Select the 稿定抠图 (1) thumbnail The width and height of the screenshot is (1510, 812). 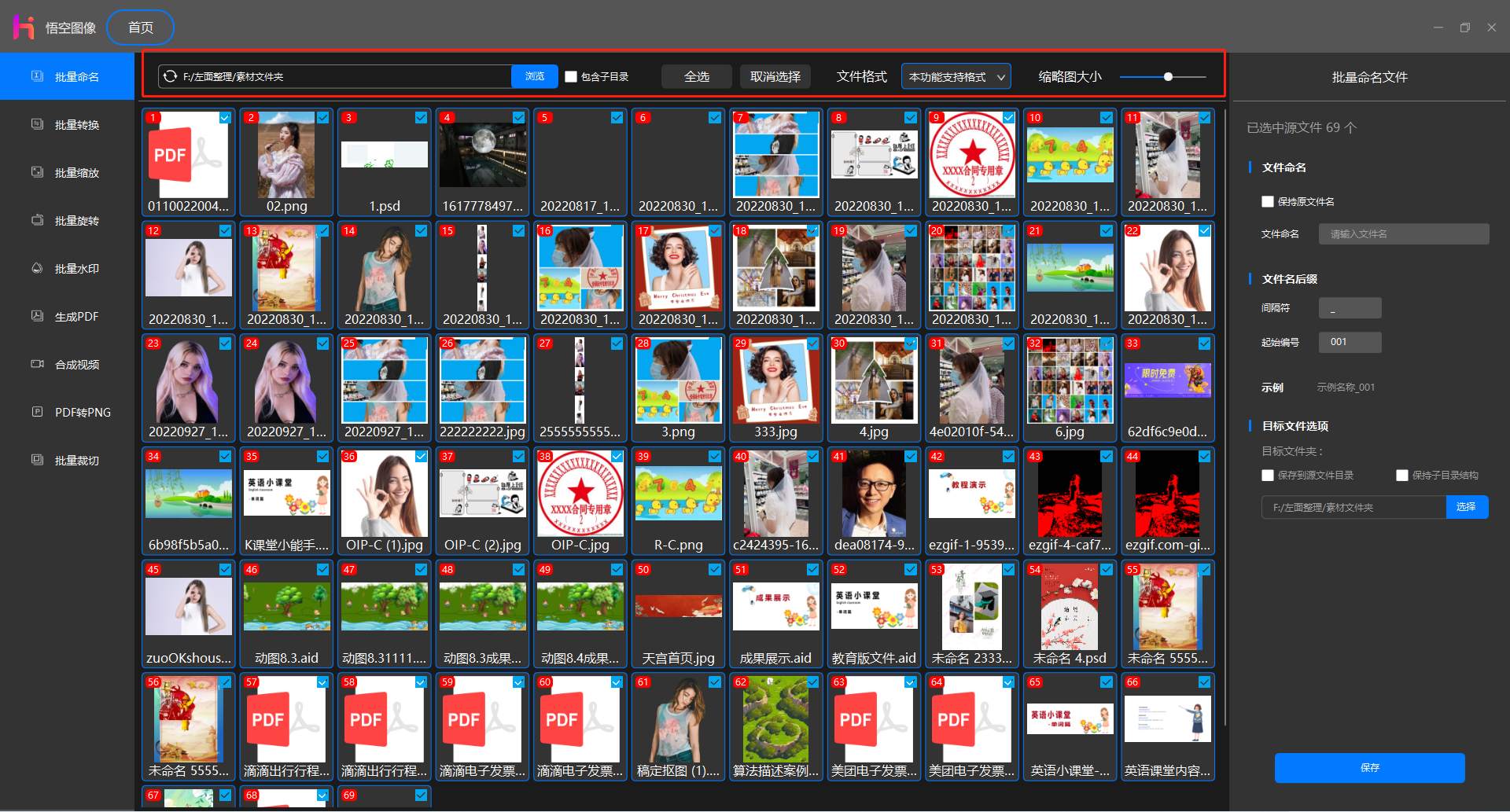677,726
